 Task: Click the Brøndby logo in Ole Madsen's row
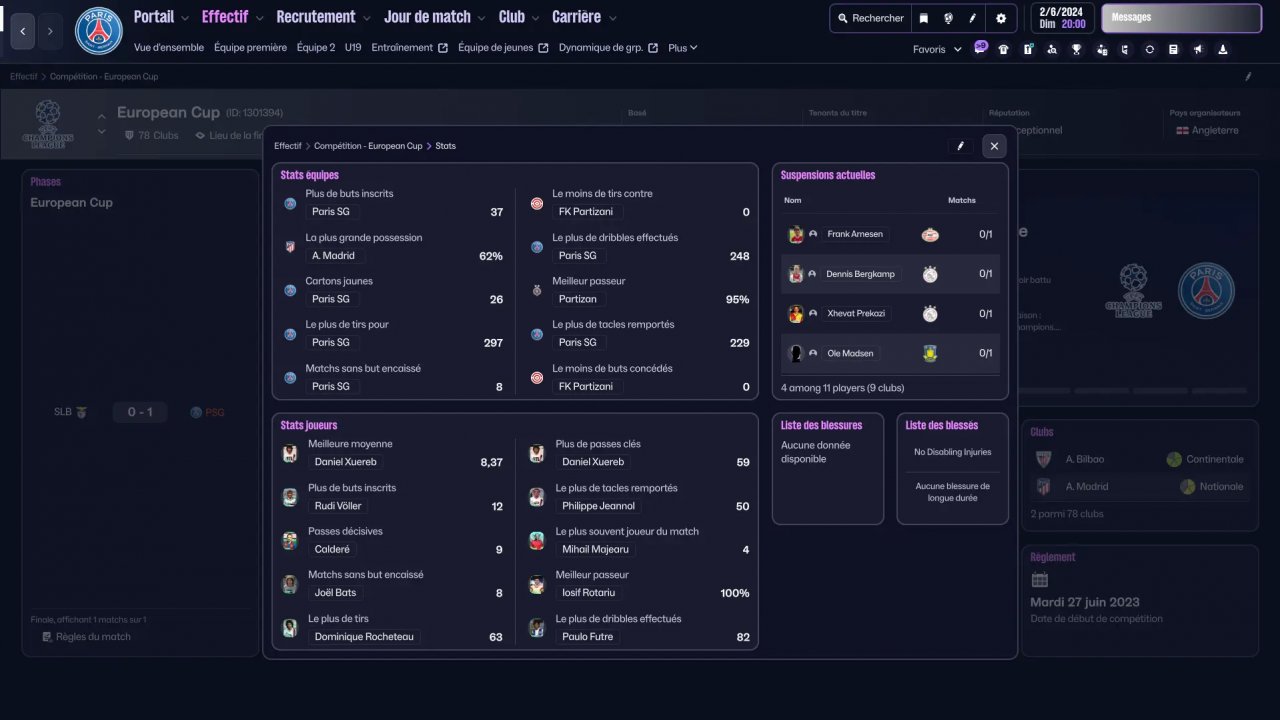[930, 353]
